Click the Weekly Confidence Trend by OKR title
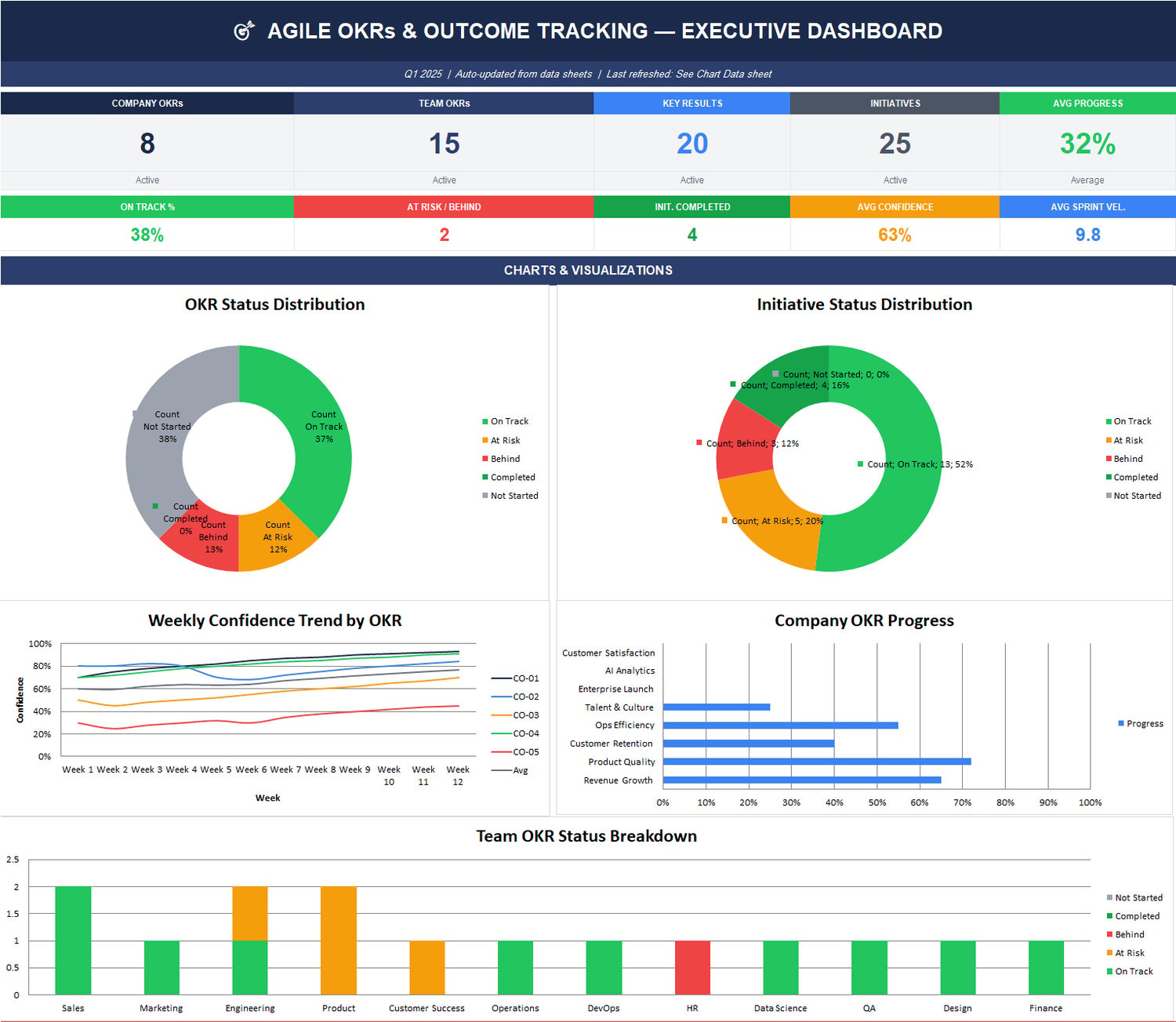 [274, 620]
